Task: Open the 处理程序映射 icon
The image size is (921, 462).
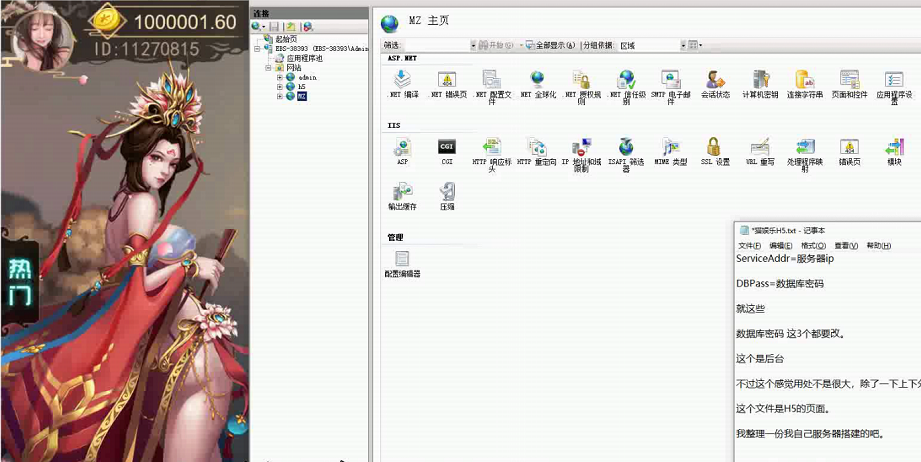Action: [x=804, y=147]
